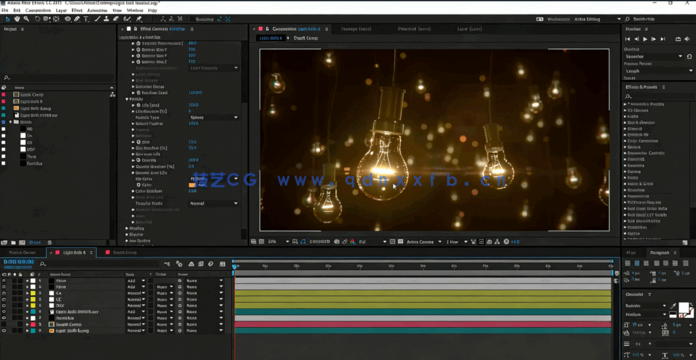Click Play in the Preview panel

645,39
